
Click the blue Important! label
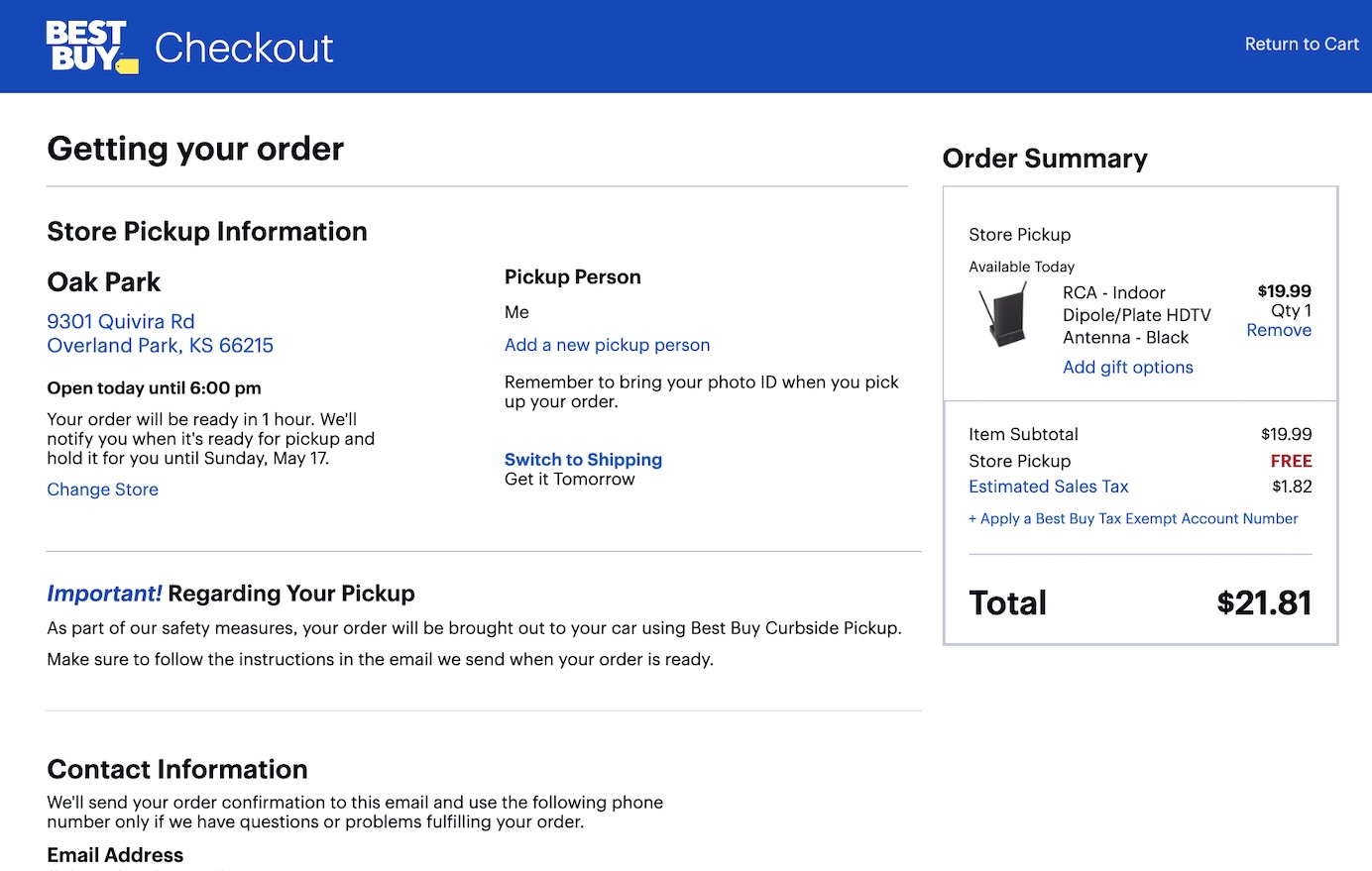(x=104, y=594)
